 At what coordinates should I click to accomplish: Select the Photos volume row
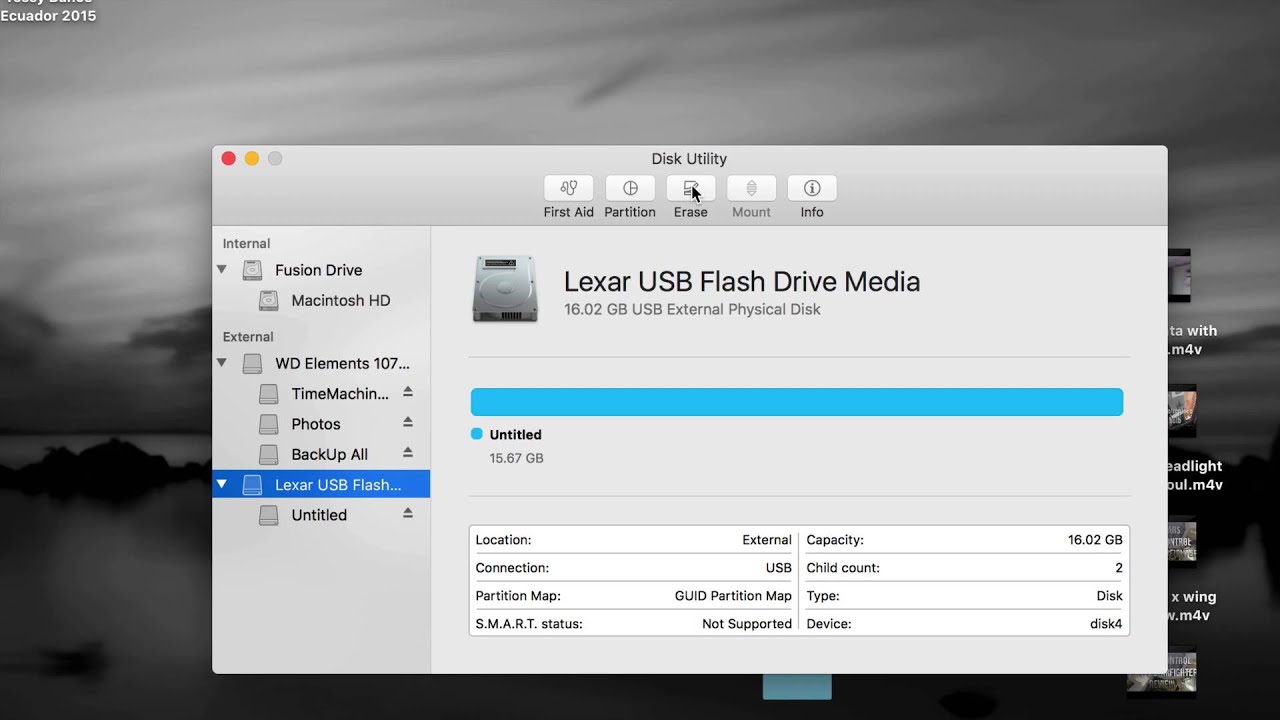tap(321, 424)
